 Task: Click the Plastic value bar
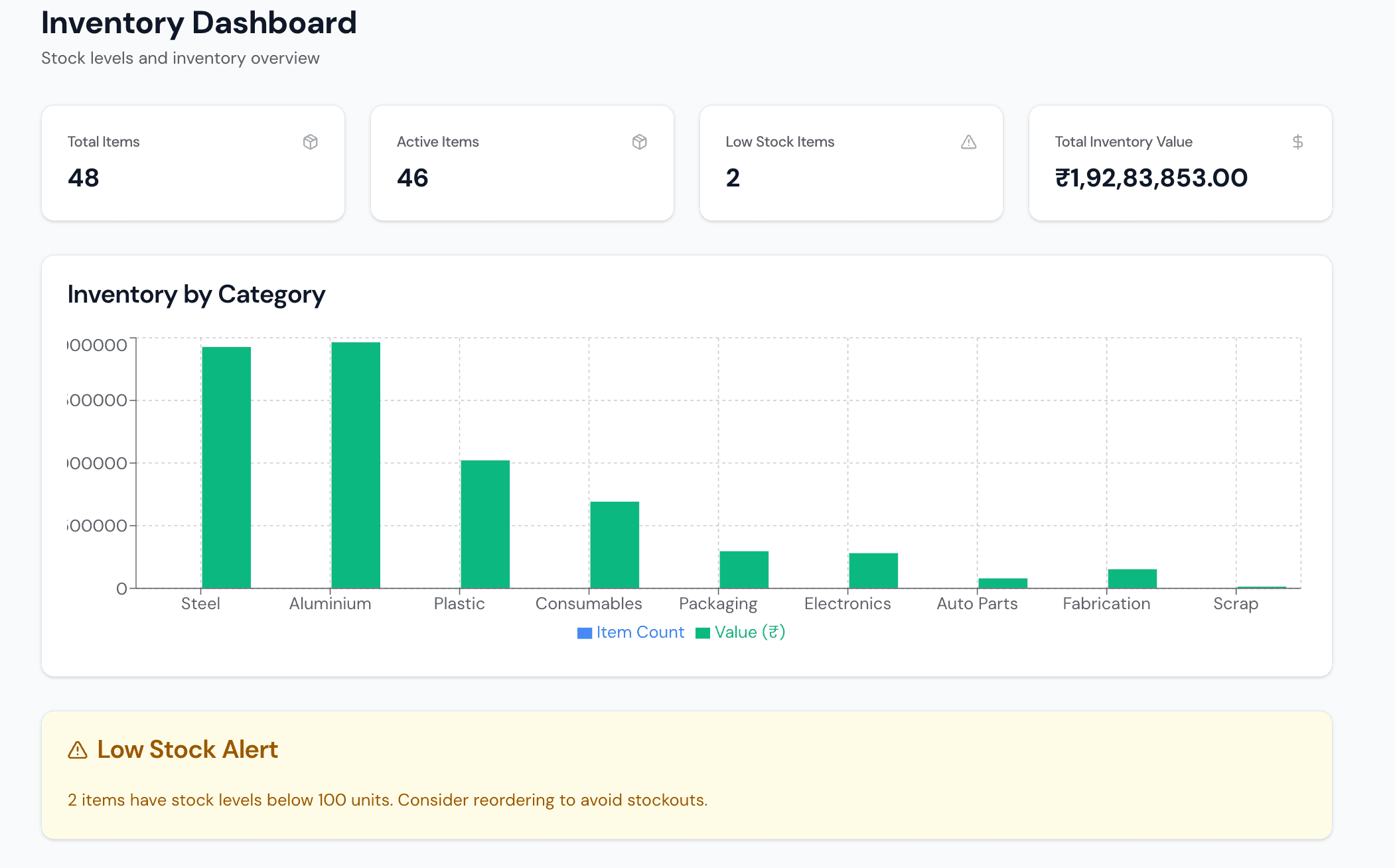484,524
